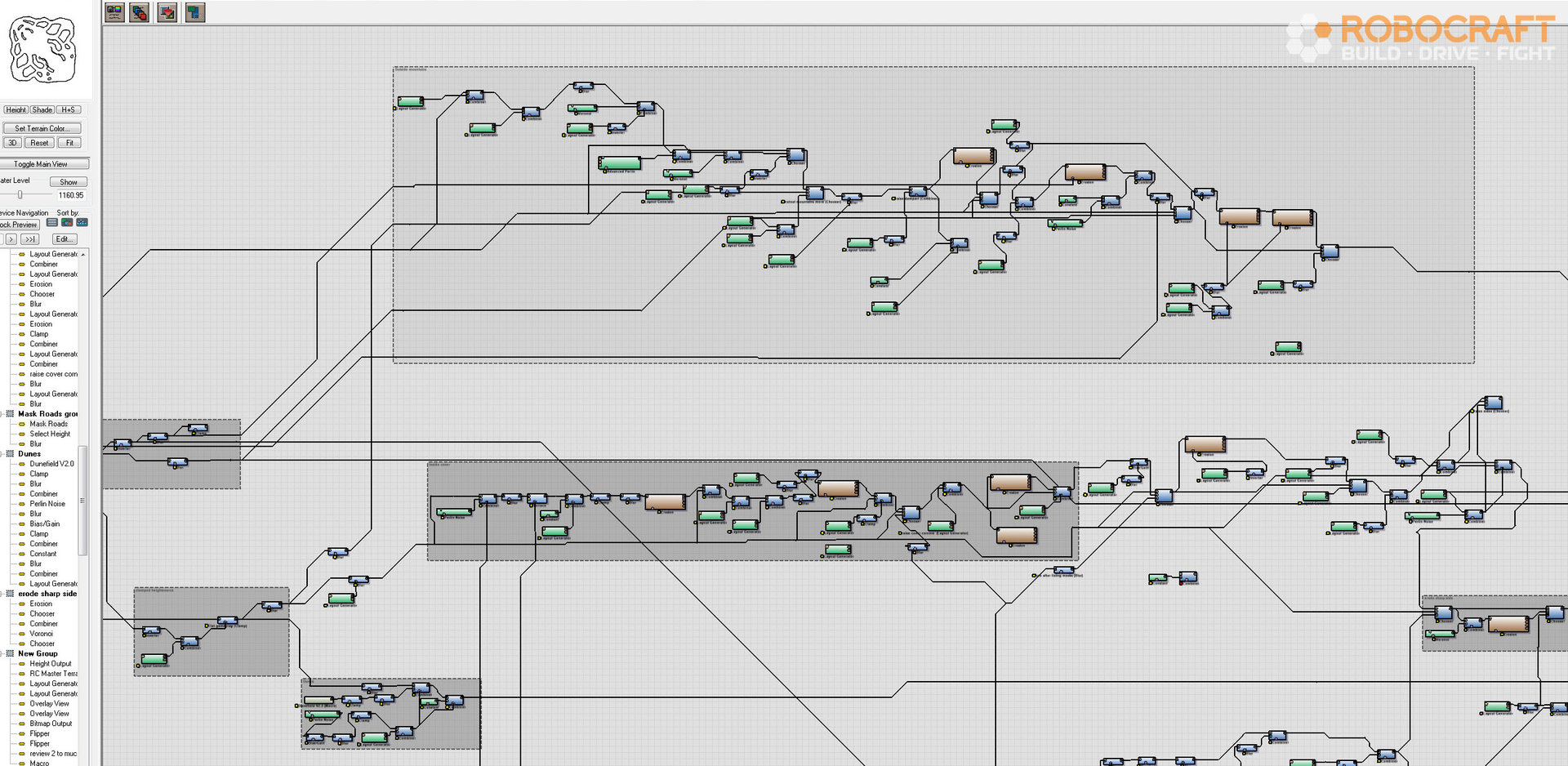The width and height of the screenshot is (1568, 766).
Task: Click the terrain preview thumbnail
Action: pos(42,49)
